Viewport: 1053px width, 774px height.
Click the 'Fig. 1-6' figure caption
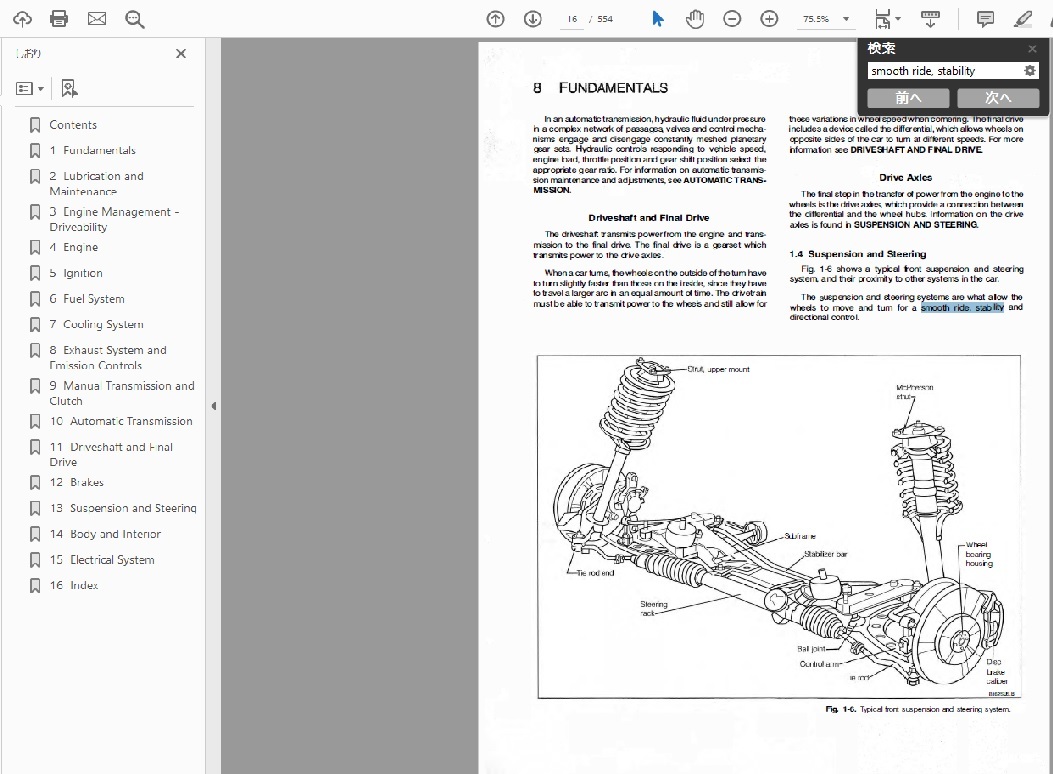[917, 709]
